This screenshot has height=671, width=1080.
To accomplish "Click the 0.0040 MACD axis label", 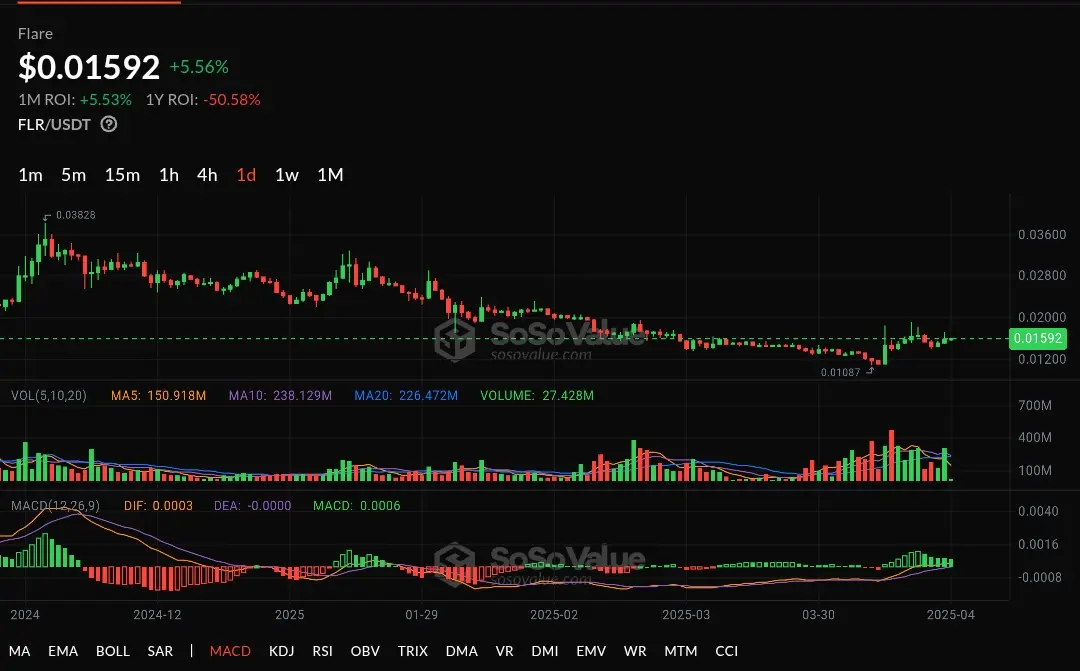I will point(1038,511).
